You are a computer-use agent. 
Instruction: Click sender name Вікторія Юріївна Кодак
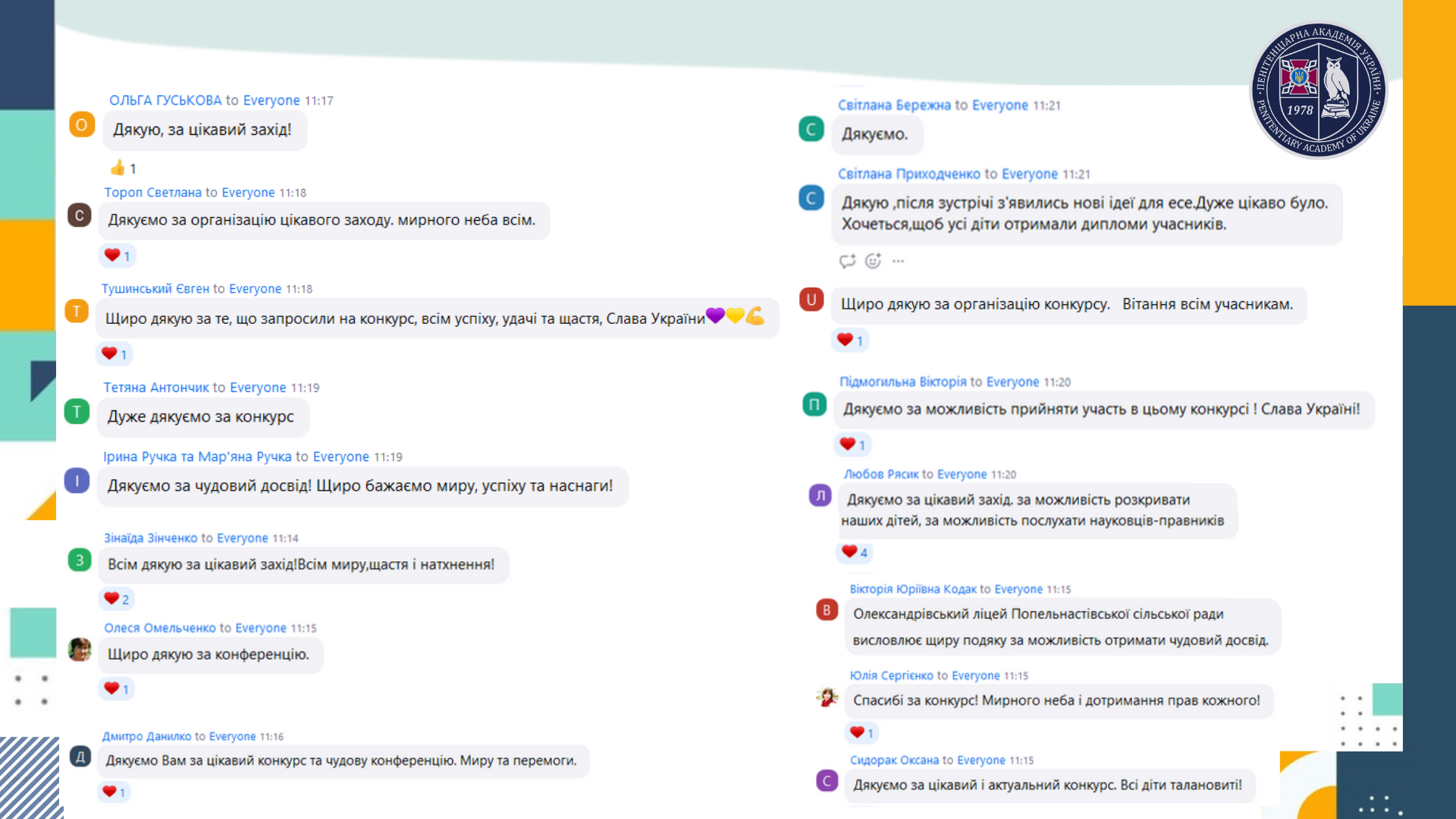click(912, 589)
